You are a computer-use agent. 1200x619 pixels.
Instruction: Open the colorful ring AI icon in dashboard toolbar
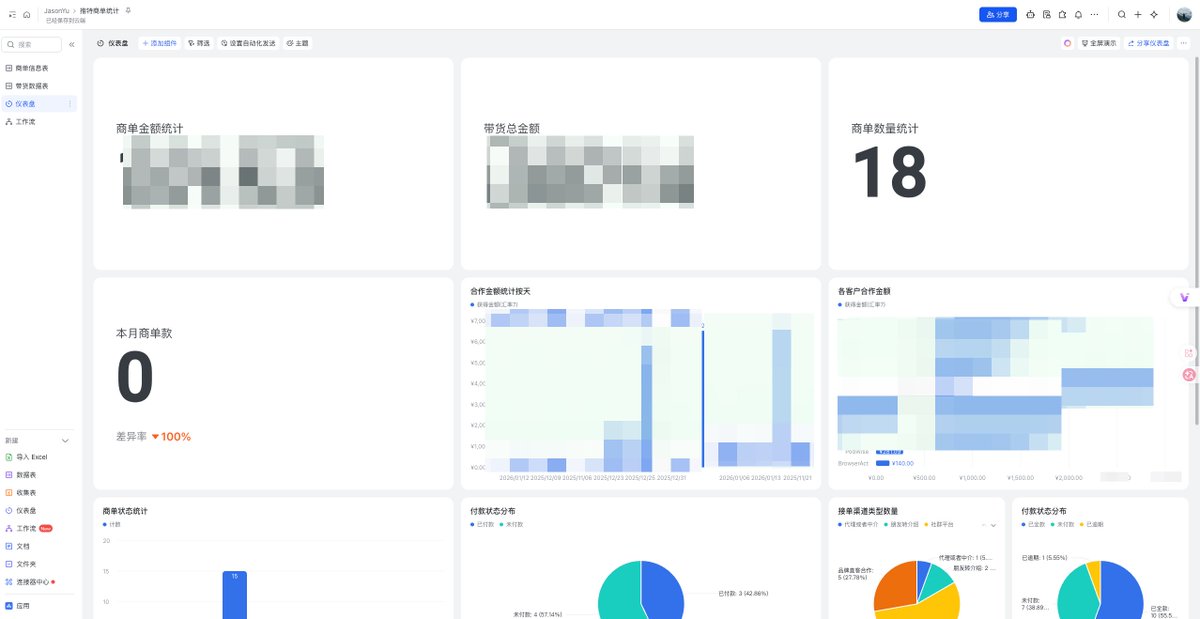(1067, 43)
